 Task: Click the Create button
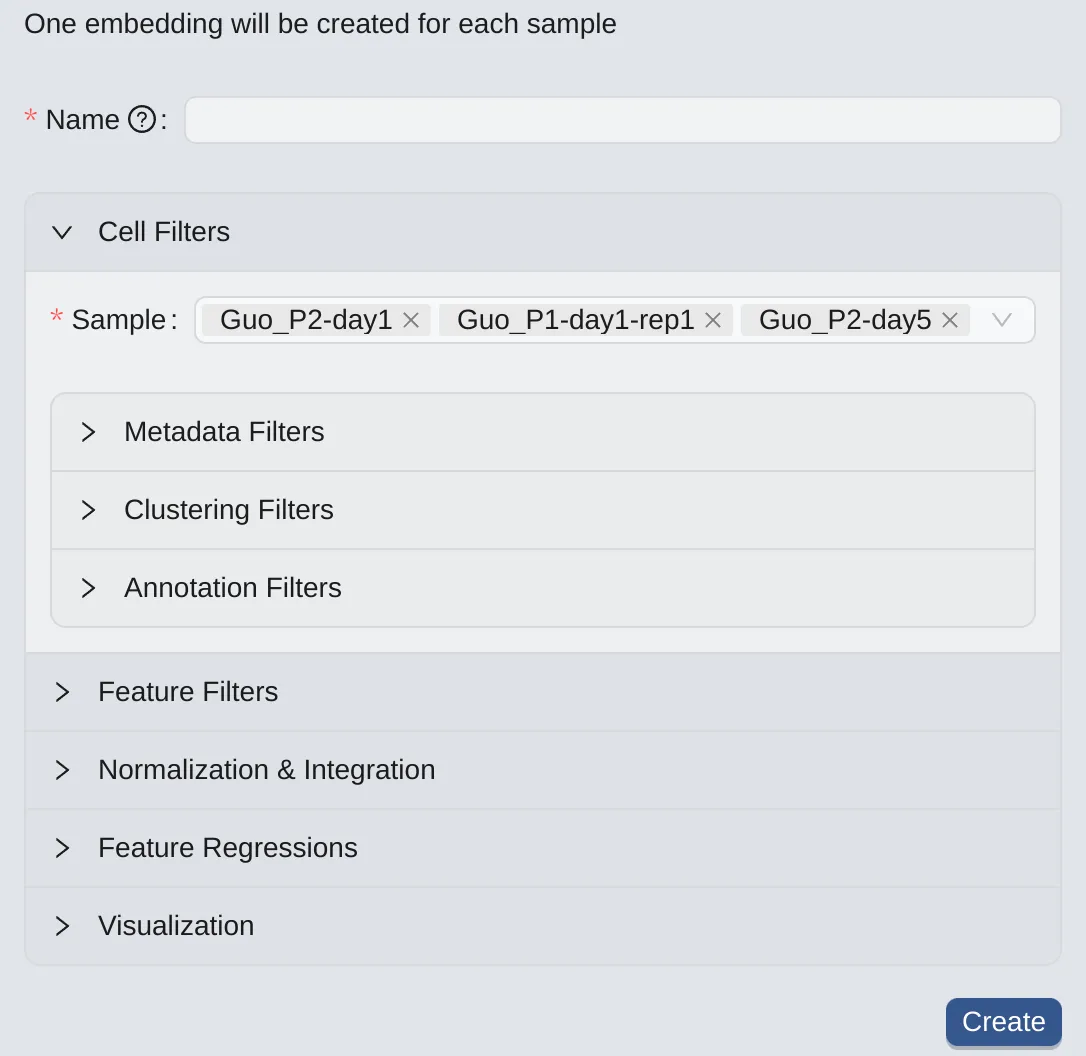point(1003,1021)
